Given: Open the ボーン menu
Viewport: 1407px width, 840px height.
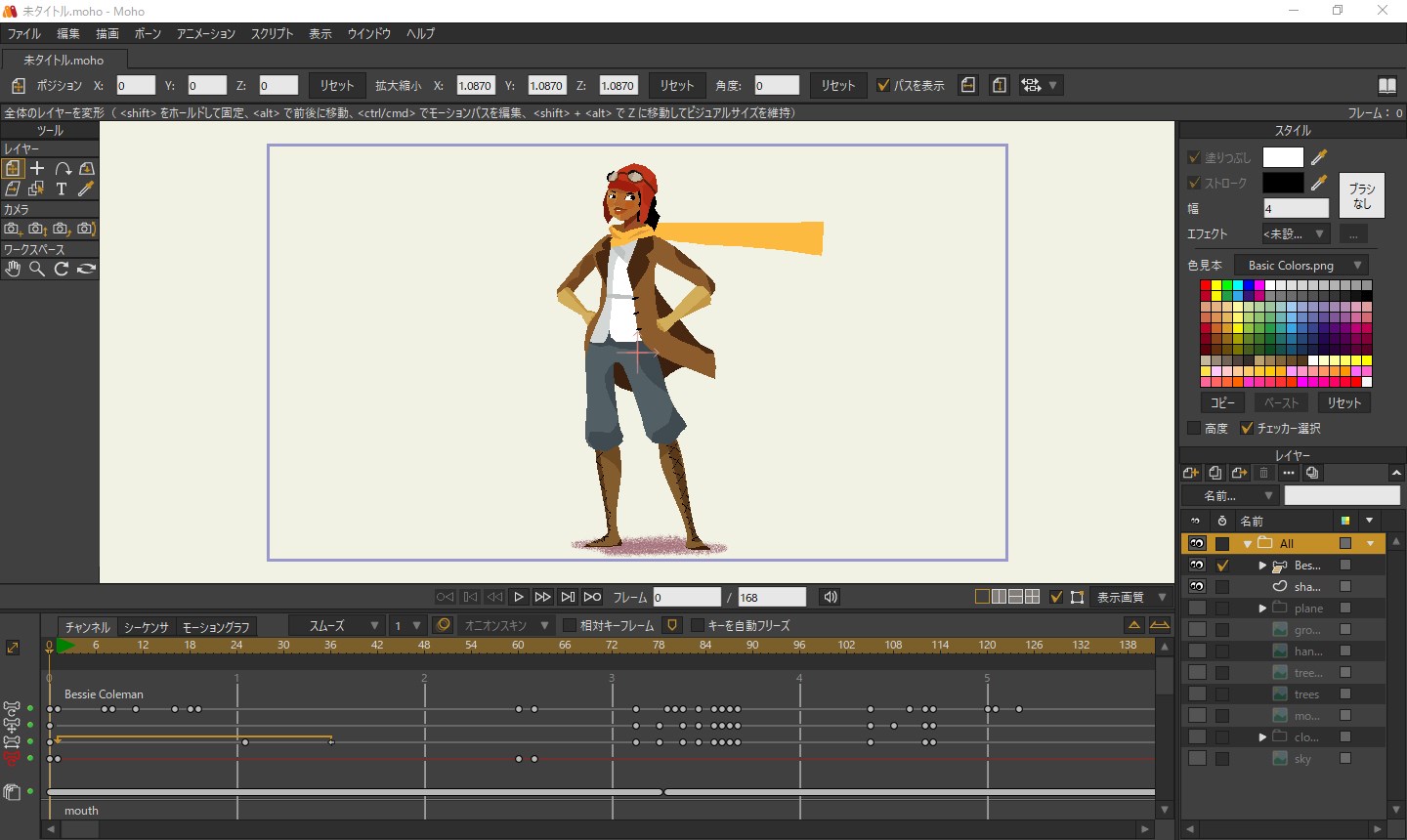Looking at the screenshot, I should pyautogui.click(x=148, y=33).
